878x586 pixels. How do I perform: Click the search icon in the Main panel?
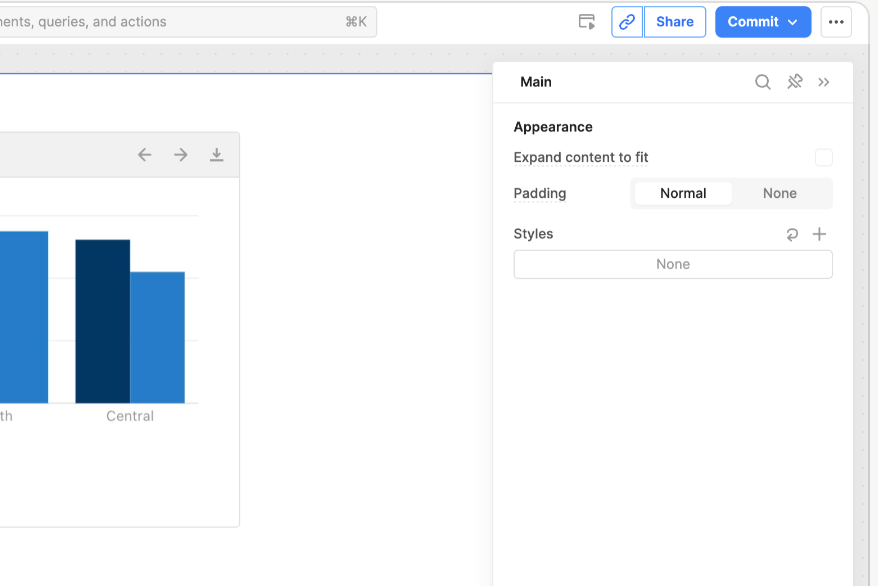point(763,82)
